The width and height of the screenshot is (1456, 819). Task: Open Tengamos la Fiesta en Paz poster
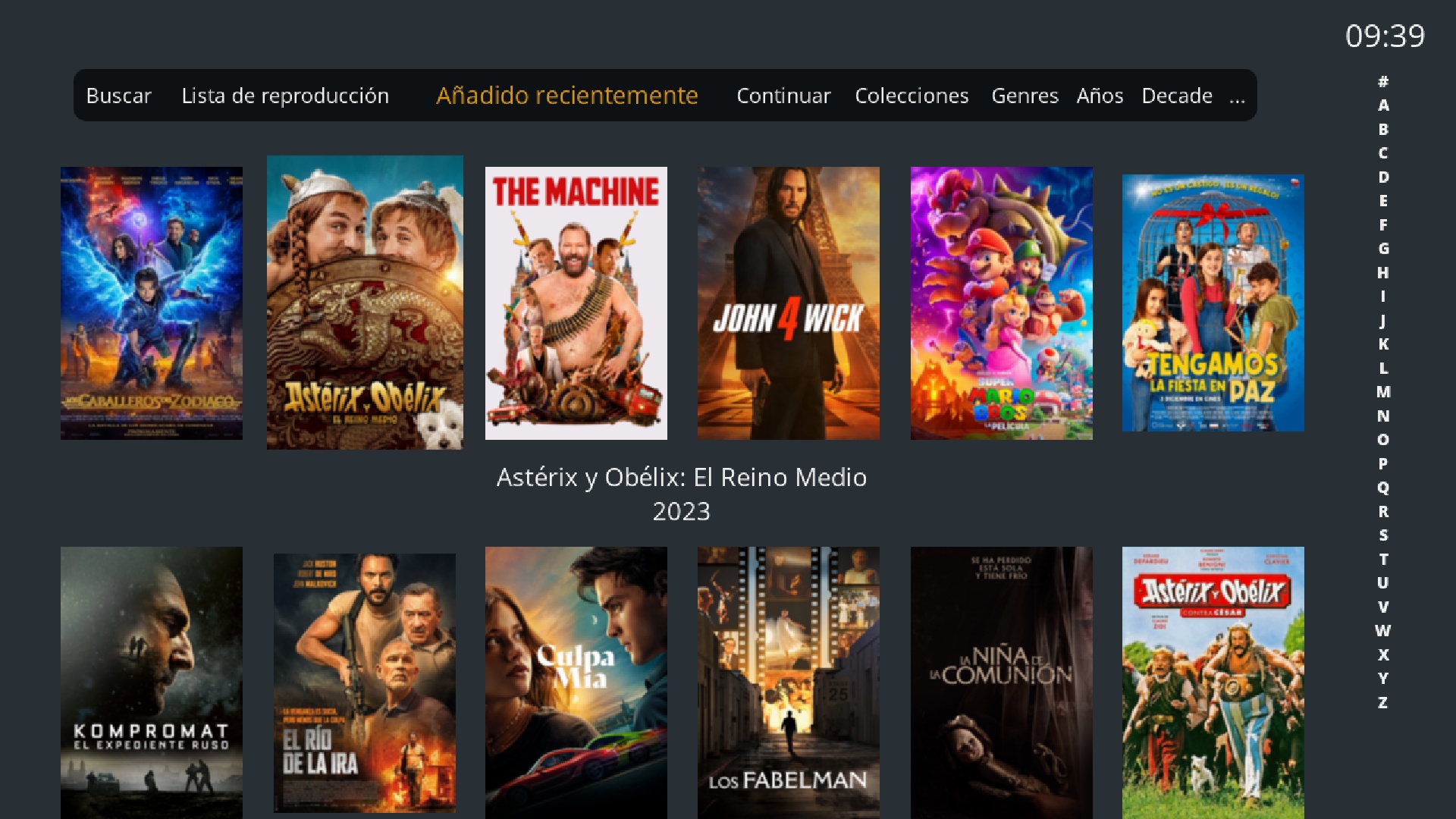tap(1213, 303)
